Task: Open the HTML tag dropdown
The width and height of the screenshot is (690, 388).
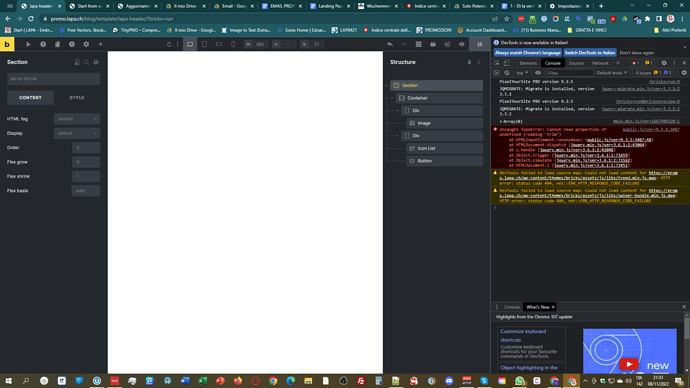Action: [x=77, y=119]
